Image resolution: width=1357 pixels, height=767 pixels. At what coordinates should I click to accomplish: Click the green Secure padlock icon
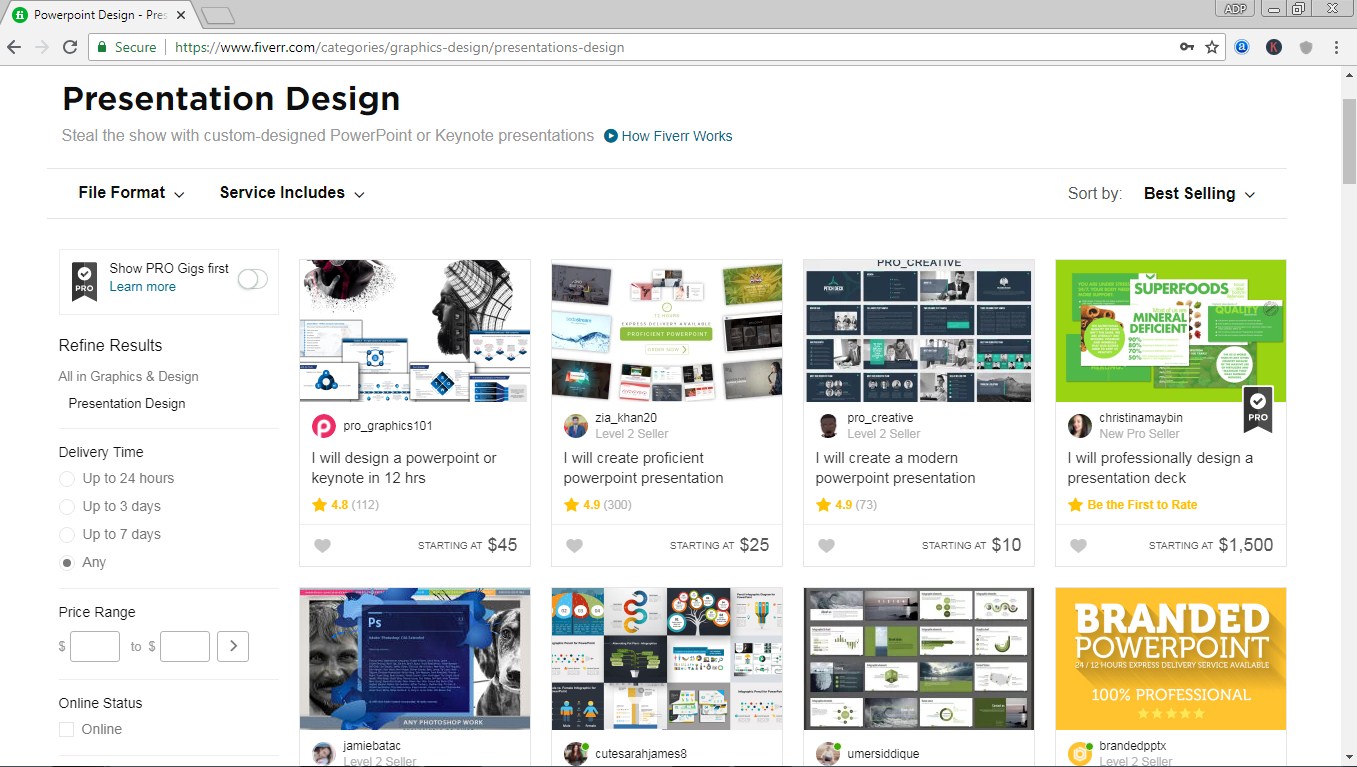click(101, 47)
